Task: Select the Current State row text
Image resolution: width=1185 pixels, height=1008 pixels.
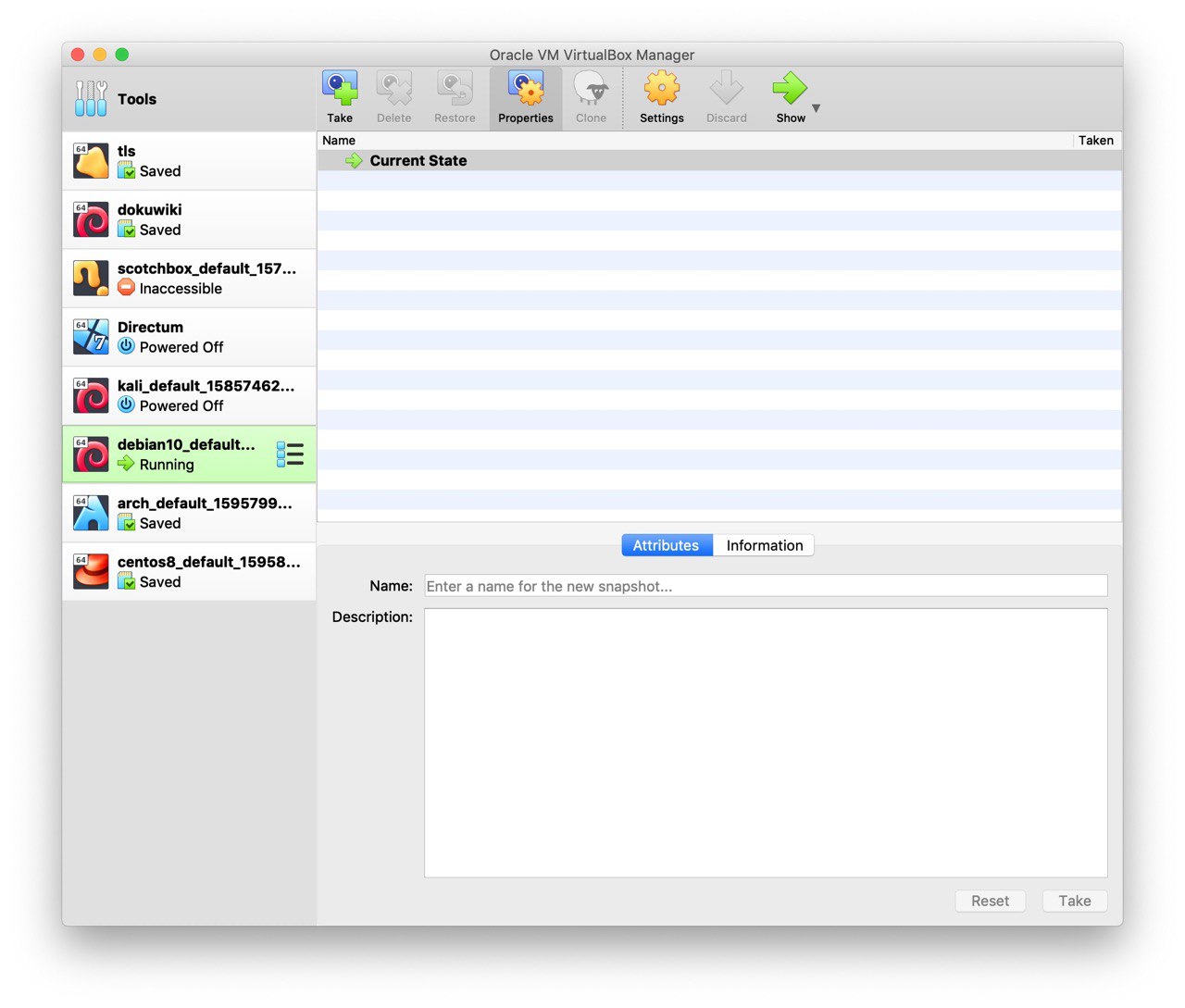Action: (418, 161)
